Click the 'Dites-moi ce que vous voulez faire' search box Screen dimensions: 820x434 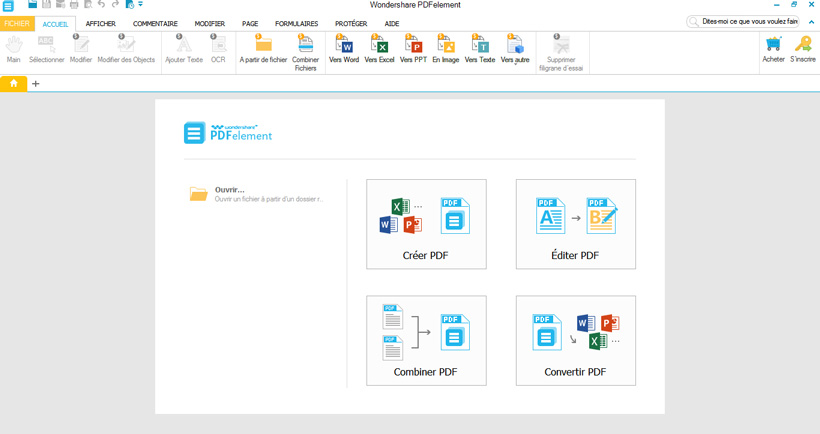[743, 21]
